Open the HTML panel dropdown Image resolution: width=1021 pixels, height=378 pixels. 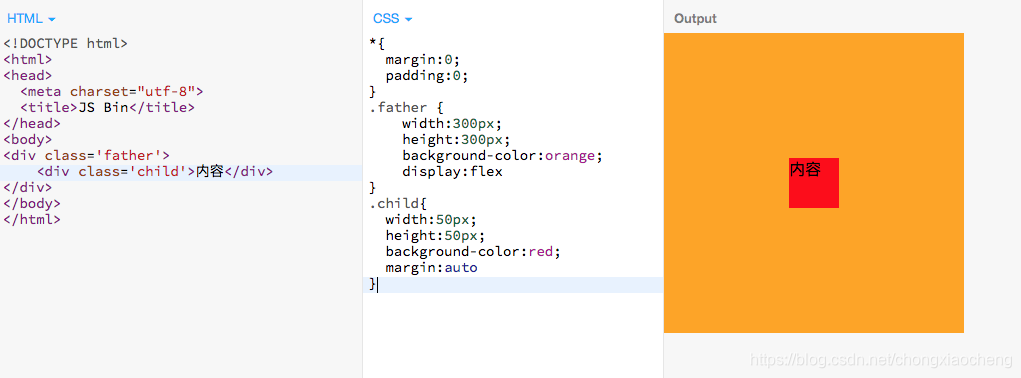(x=31, y=19)
